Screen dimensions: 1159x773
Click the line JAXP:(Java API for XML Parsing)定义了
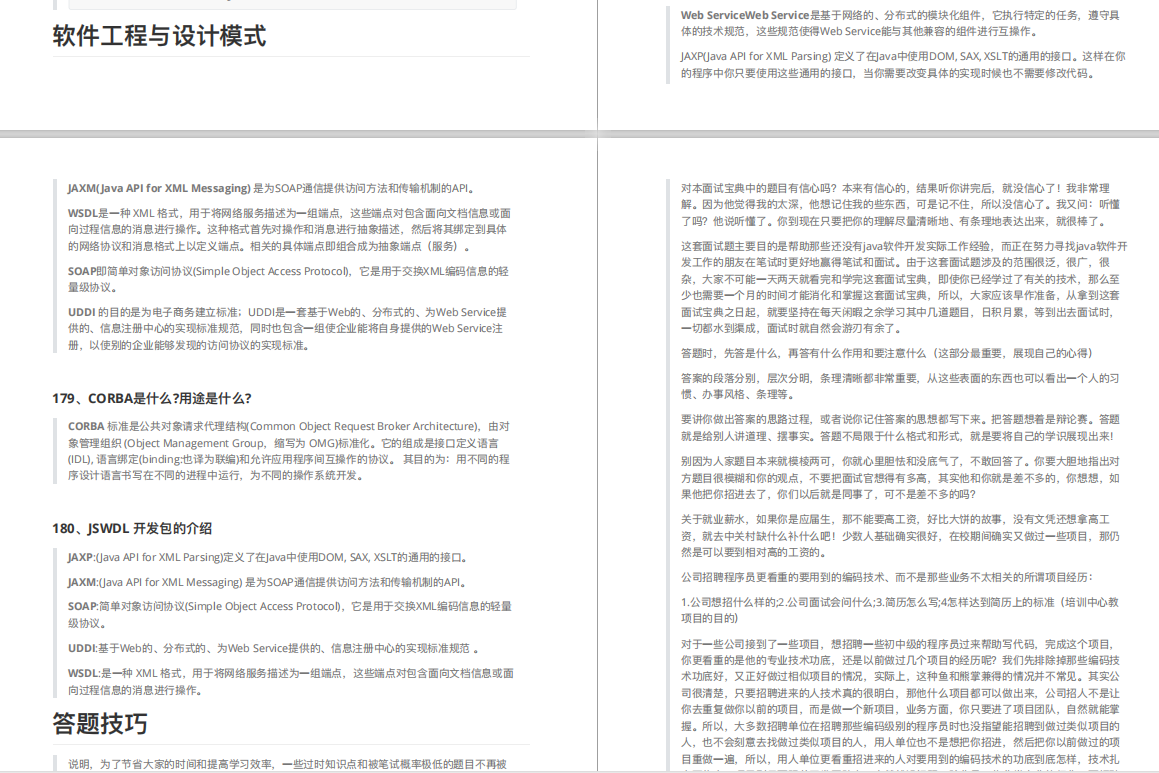[268, 557]
